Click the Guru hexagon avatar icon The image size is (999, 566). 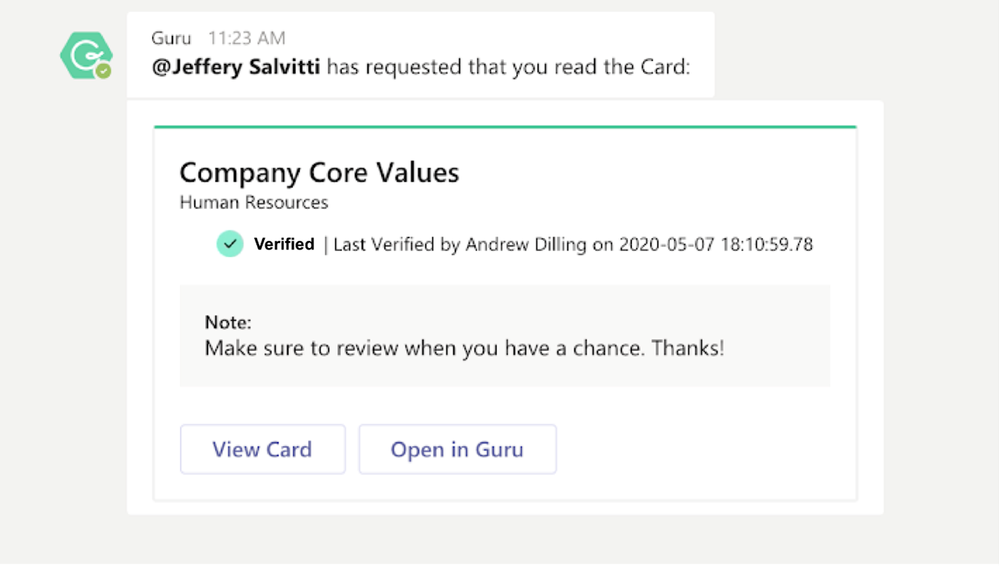point(84,54)
